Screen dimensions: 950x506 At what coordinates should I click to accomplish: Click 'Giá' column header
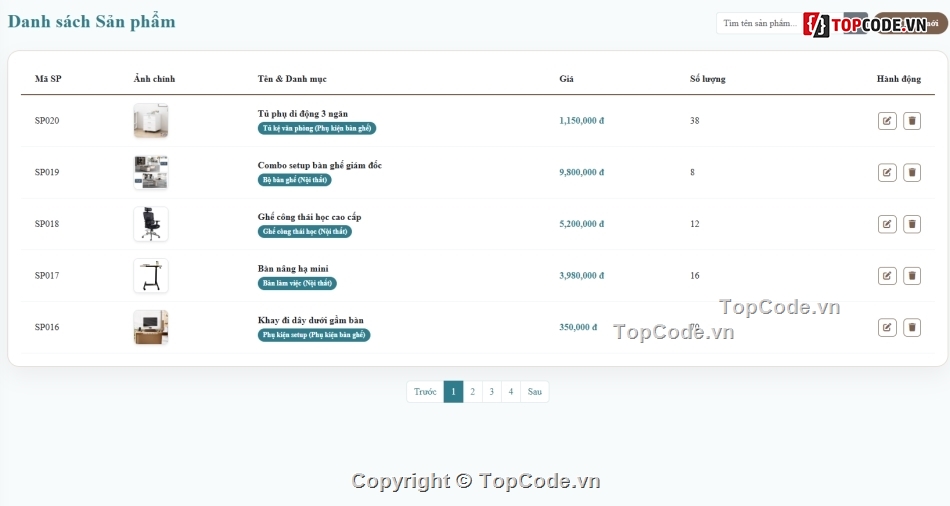tap(566, 79)
